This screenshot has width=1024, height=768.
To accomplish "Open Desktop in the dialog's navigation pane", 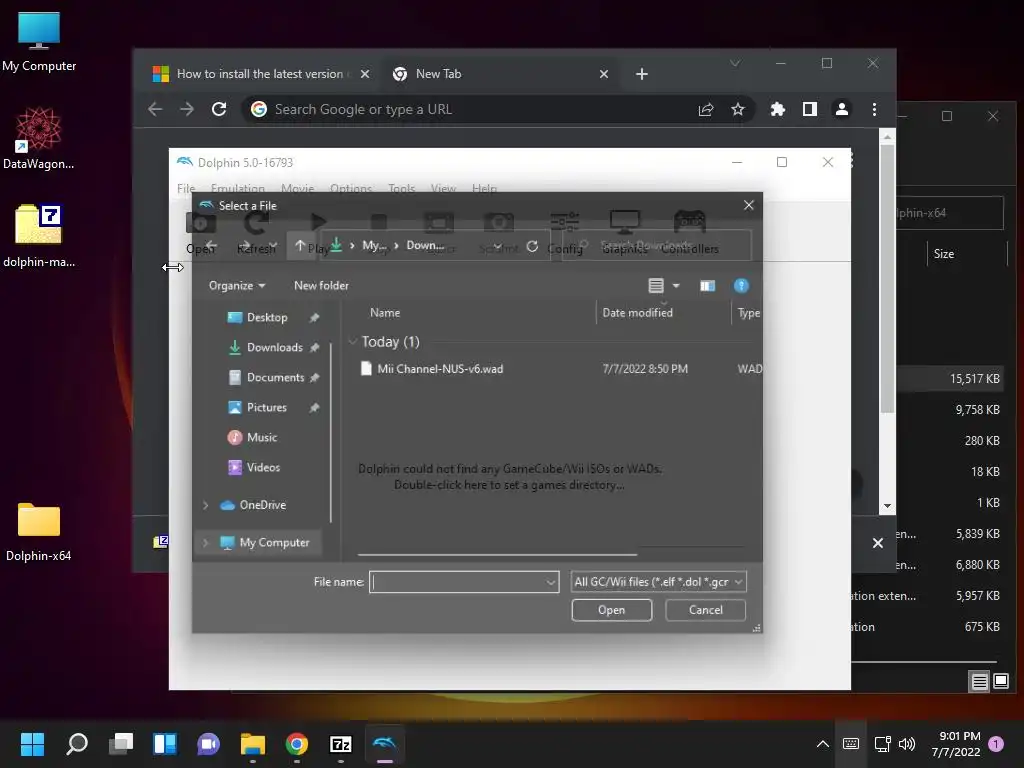I will pos(267,317).
